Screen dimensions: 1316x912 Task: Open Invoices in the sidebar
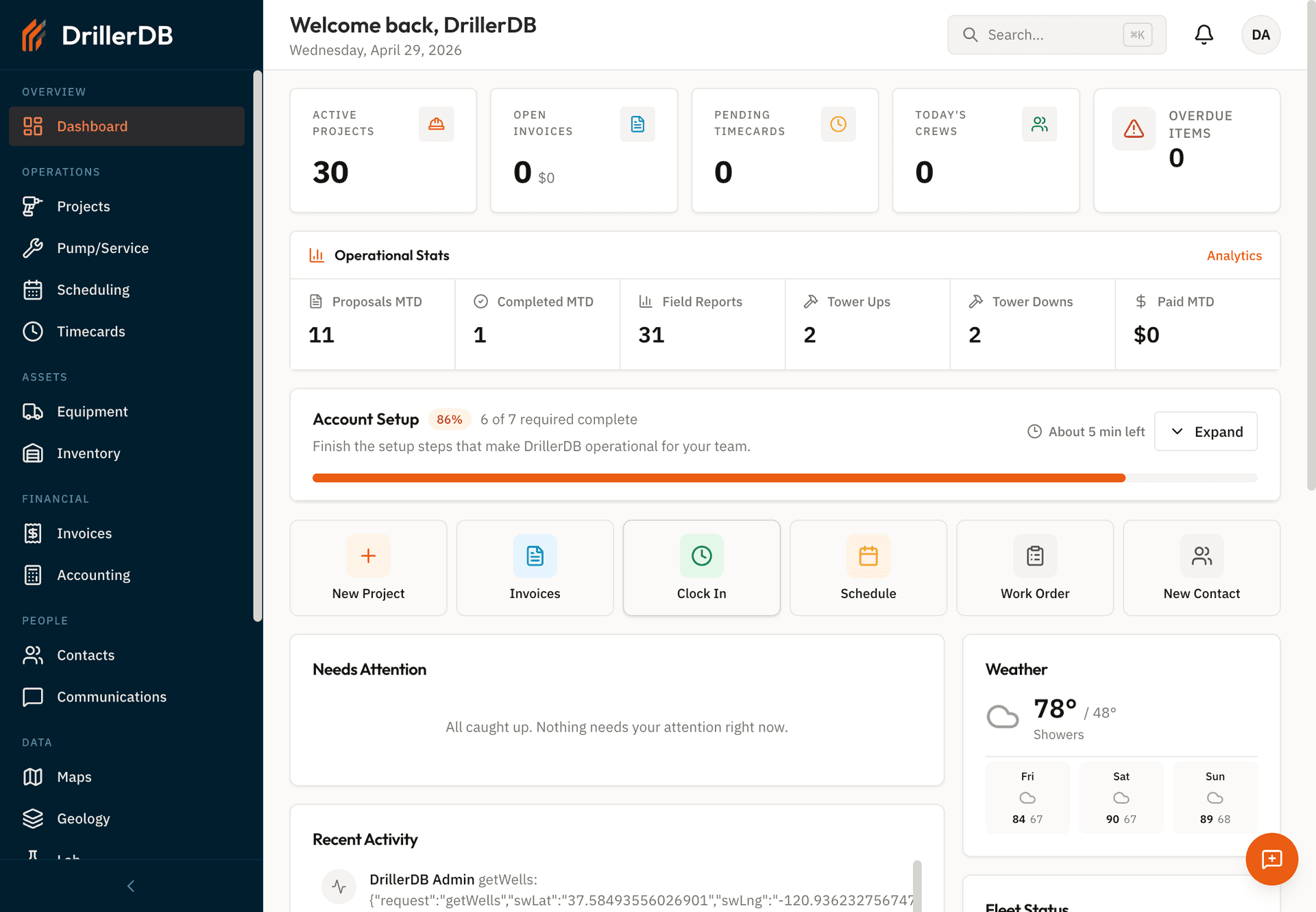click(127, 533)
